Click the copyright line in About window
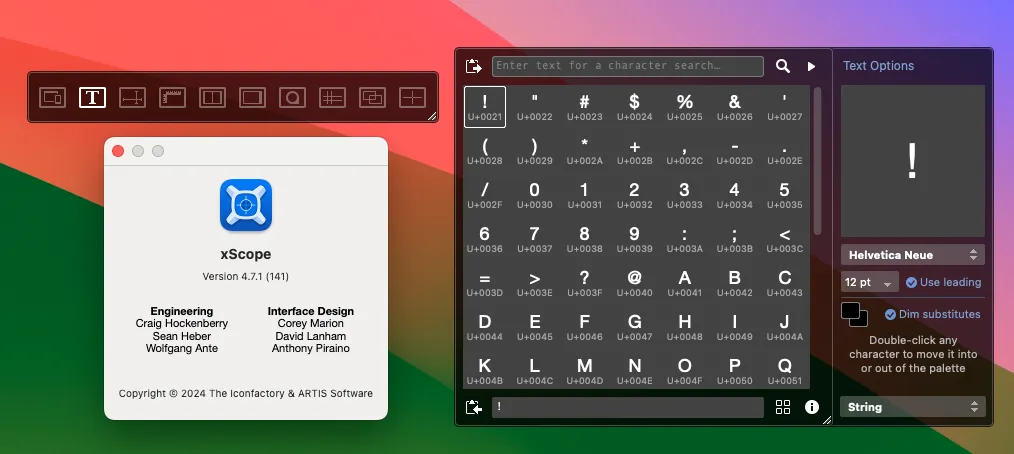 click(x=246, y=393)
